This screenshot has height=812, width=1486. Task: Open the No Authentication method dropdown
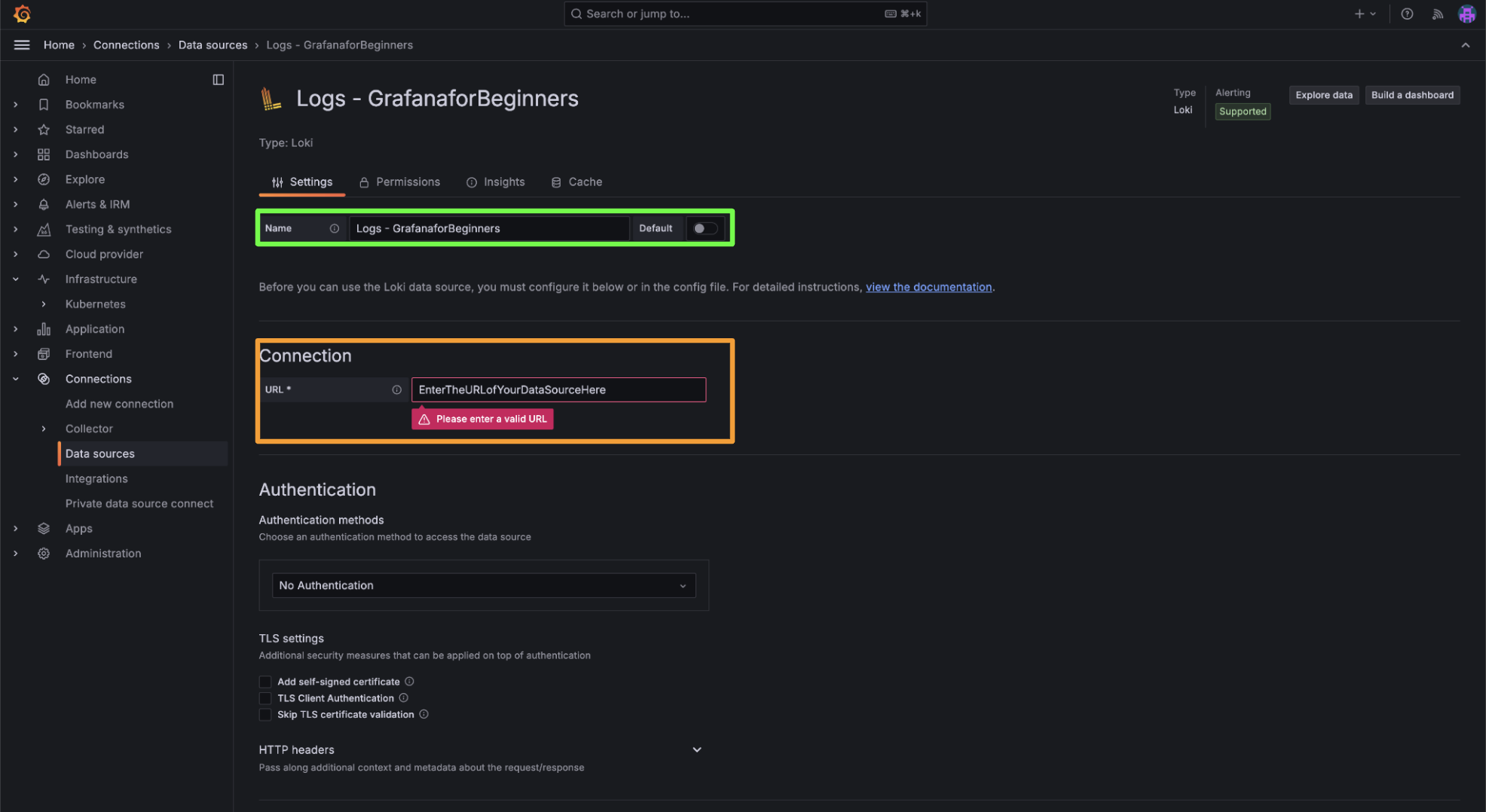pyautogui.click(x=483, y=585)
